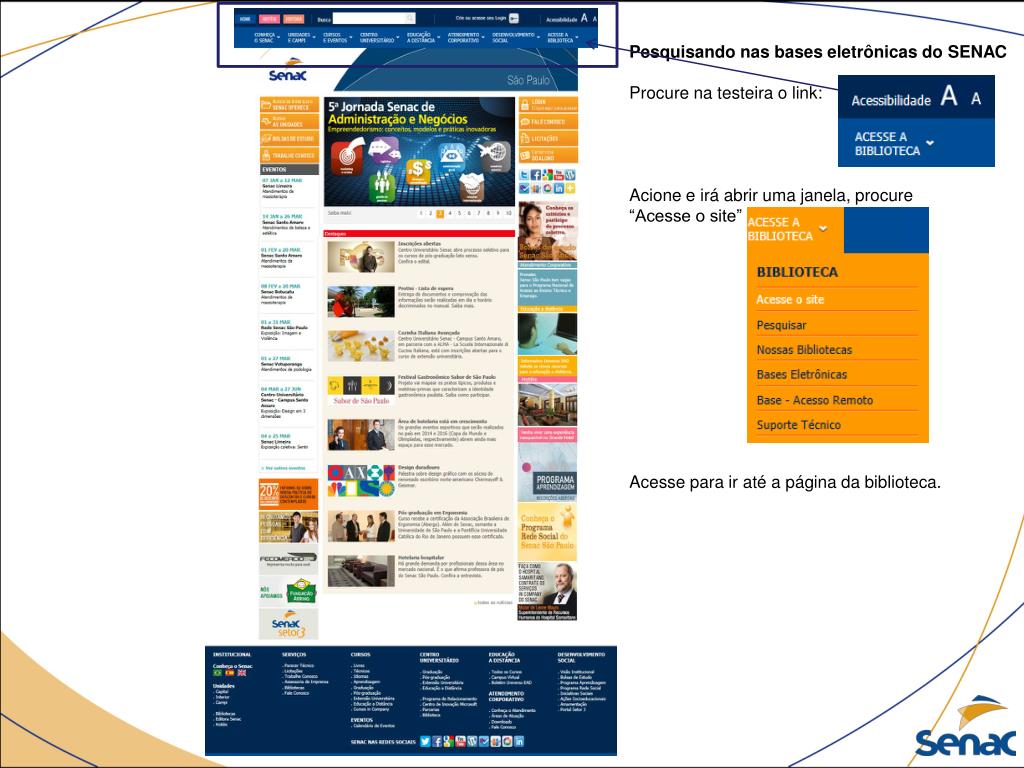Screen dimensions: 1024x768
Task: Open the Hotelaria hospitalar news headline
Action: (421, 558)
